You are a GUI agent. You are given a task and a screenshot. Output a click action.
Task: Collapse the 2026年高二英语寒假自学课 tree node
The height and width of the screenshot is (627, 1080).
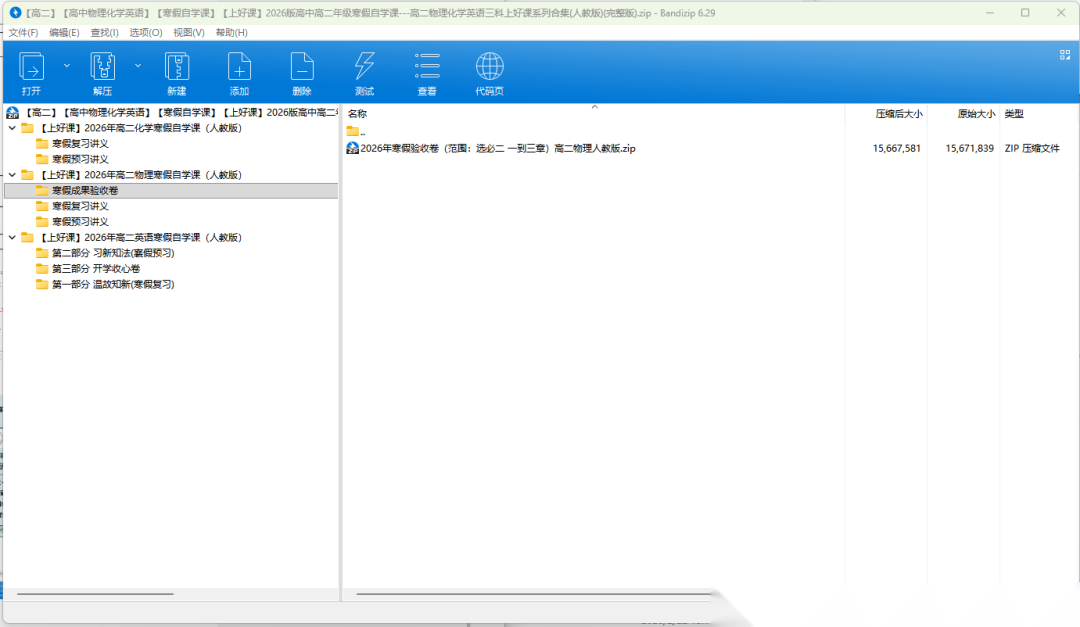(12, 238)
